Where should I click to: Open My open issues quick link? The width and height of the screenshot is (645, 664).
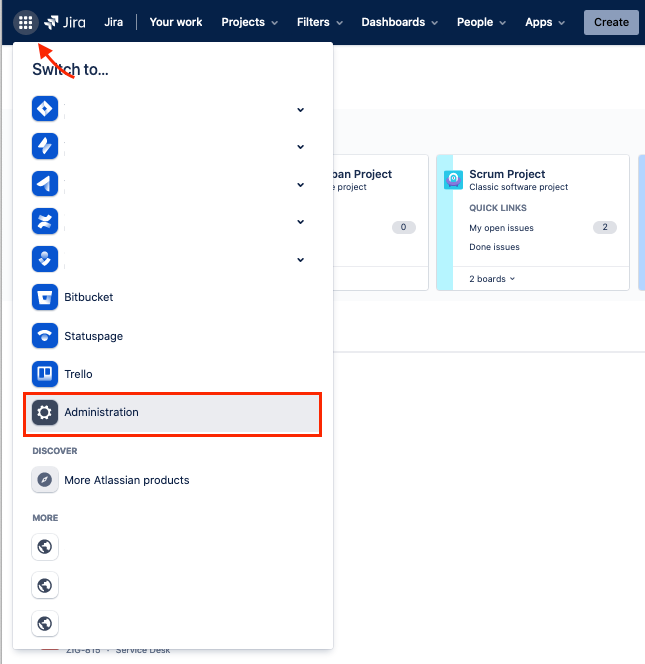click(501, 228)
